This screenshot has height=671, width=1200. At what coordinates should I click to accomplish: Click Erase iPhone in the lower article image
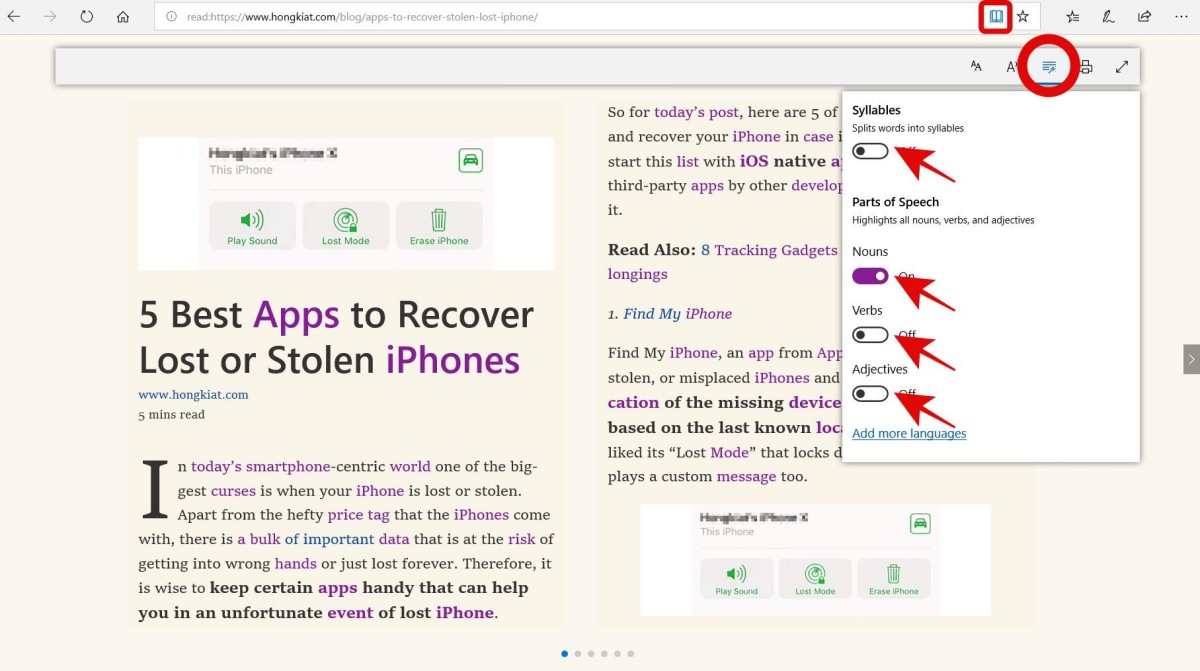[x=894, y=578]
